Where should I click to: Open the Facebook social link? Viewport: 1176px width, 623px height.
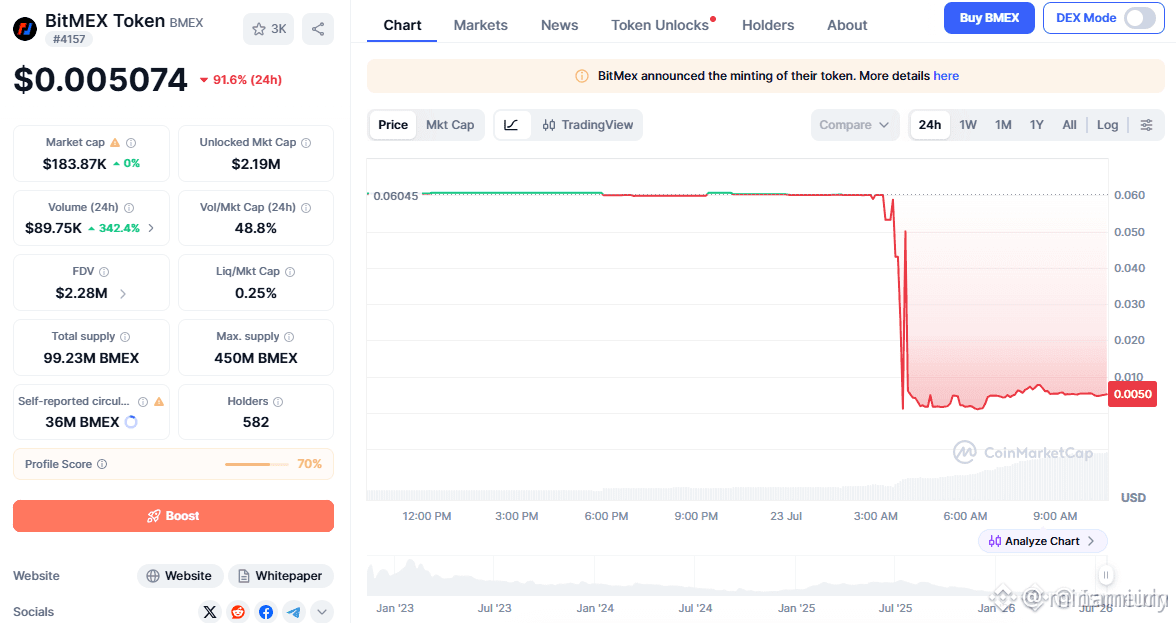coord(266,612)
